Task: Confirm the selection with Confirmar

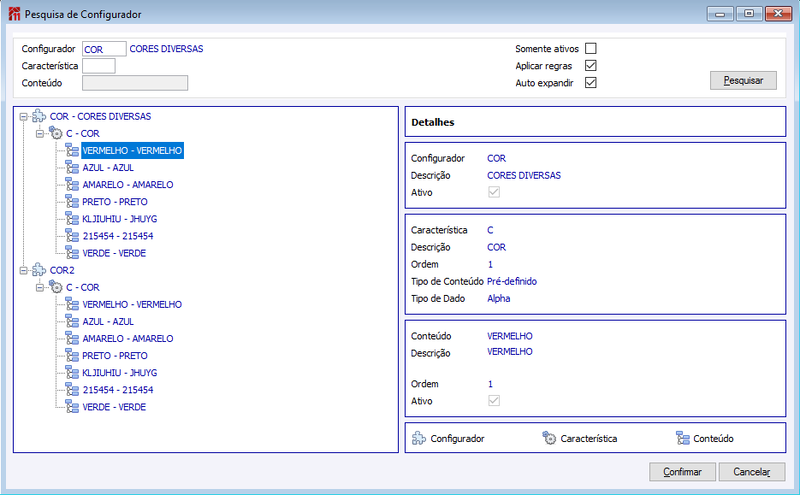Action: [682, 472]
